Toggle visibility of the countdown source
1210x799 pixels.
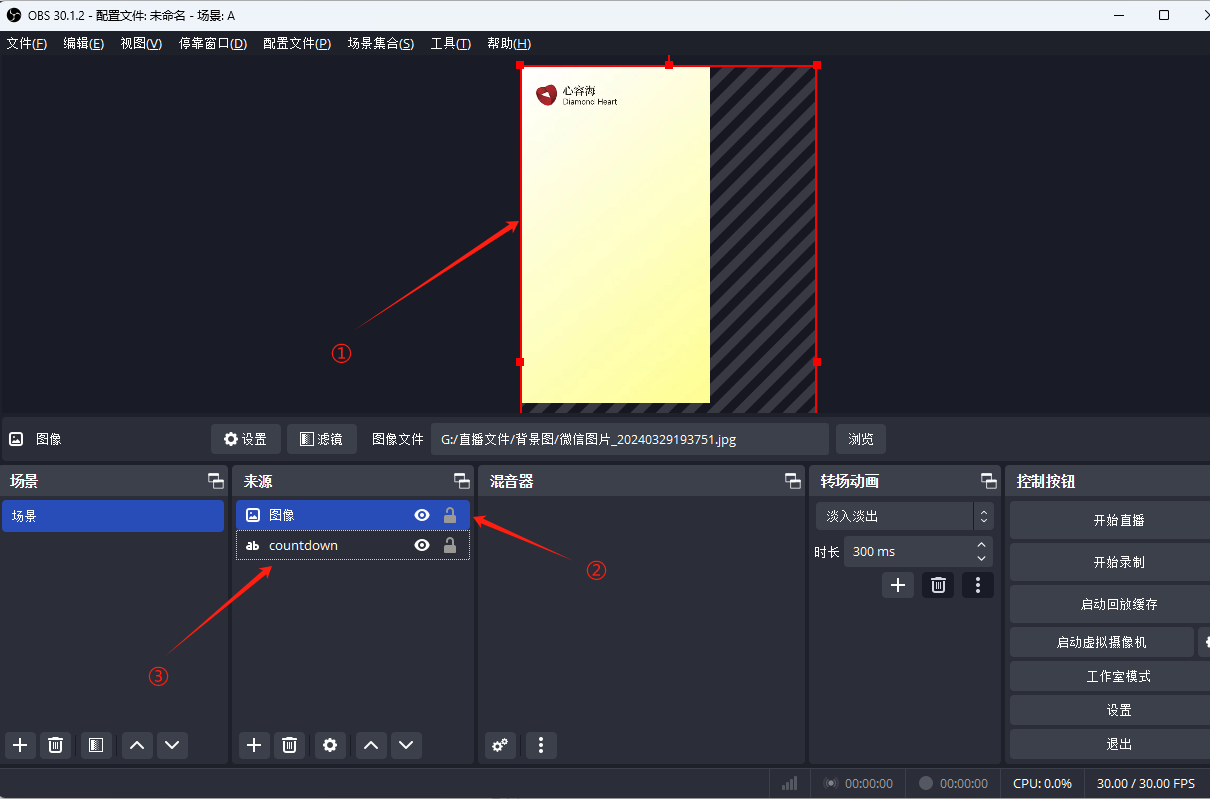coord(422,545)
